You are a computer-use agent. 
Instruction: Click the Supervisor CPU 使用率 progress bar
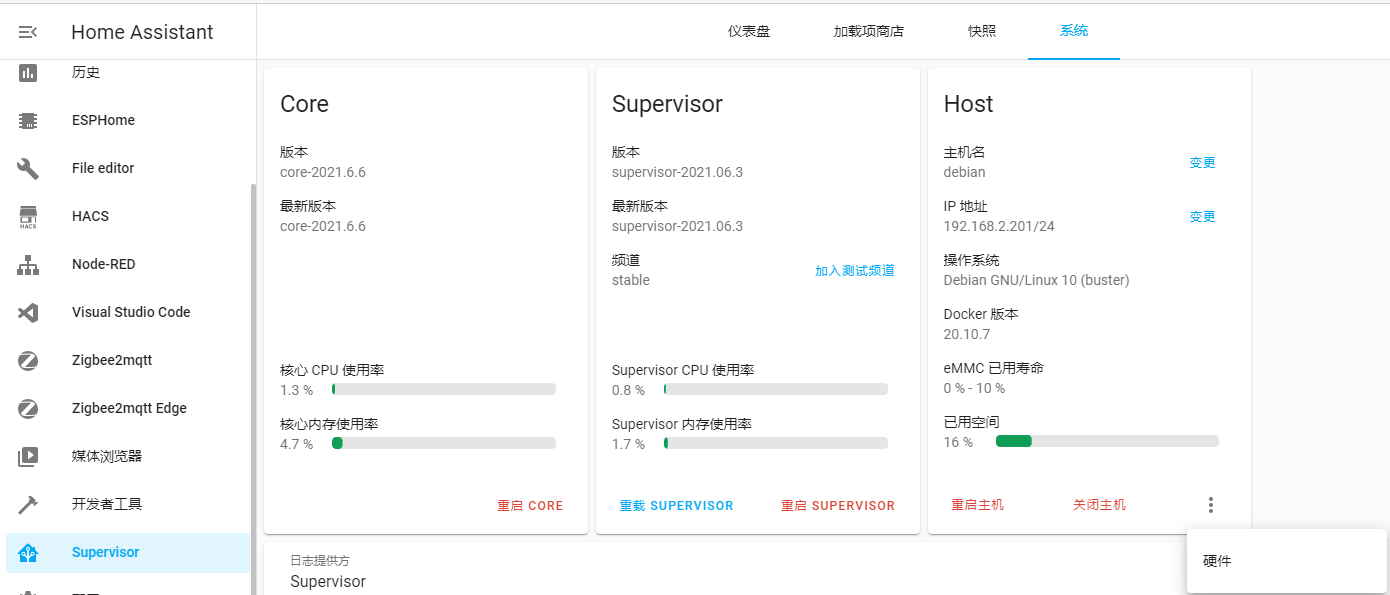pyautogui.click(x=776, y=389)
